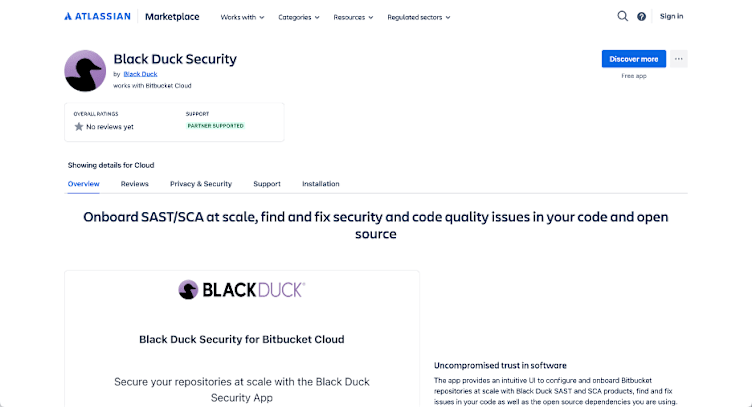The image size is (752, 408).
Task: Expand the Works with dropdown
Action: [242, 17]
